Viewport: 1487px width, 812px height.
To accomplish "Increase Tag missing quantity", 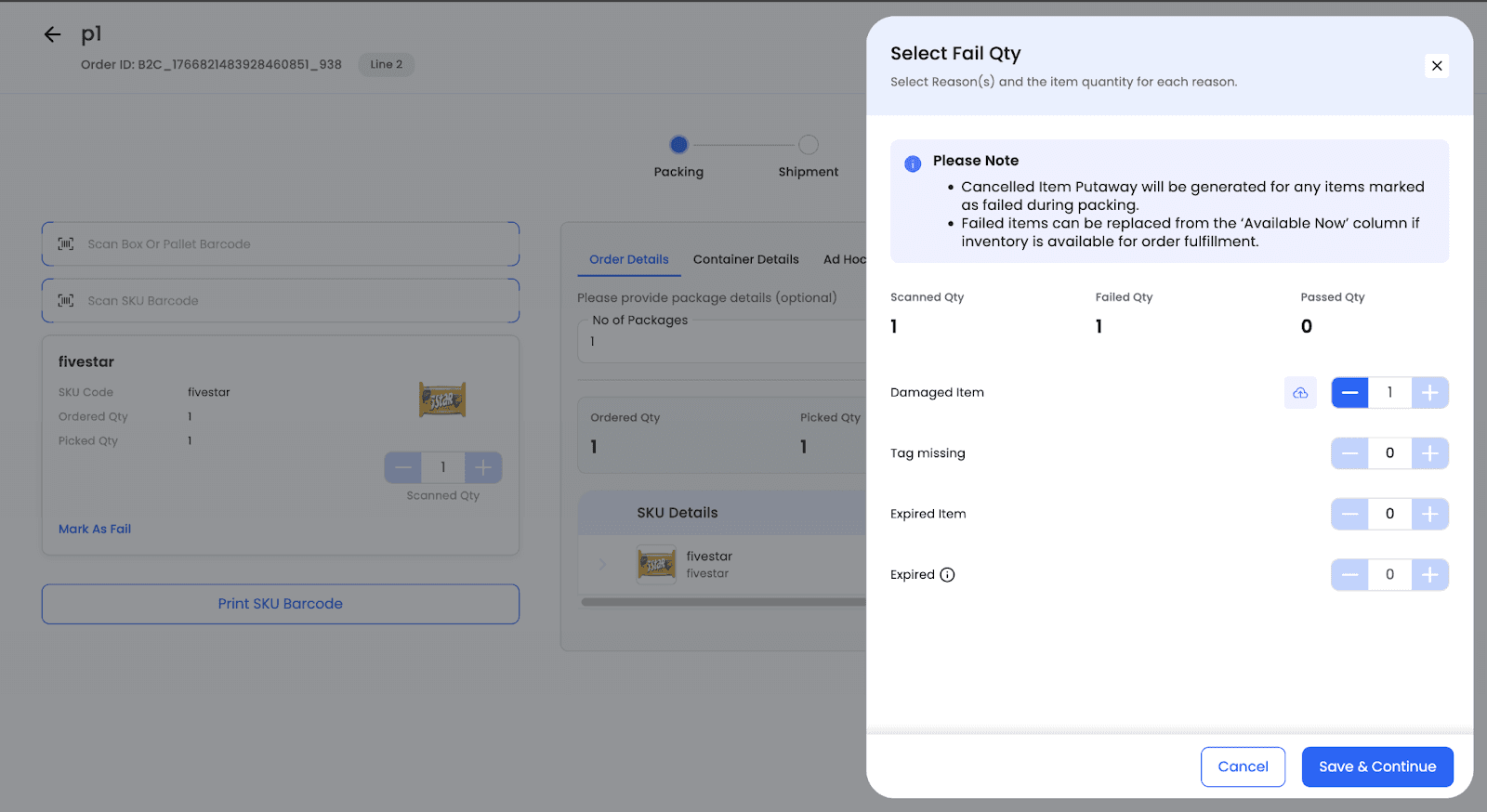I will click(x=1429, y=453).
